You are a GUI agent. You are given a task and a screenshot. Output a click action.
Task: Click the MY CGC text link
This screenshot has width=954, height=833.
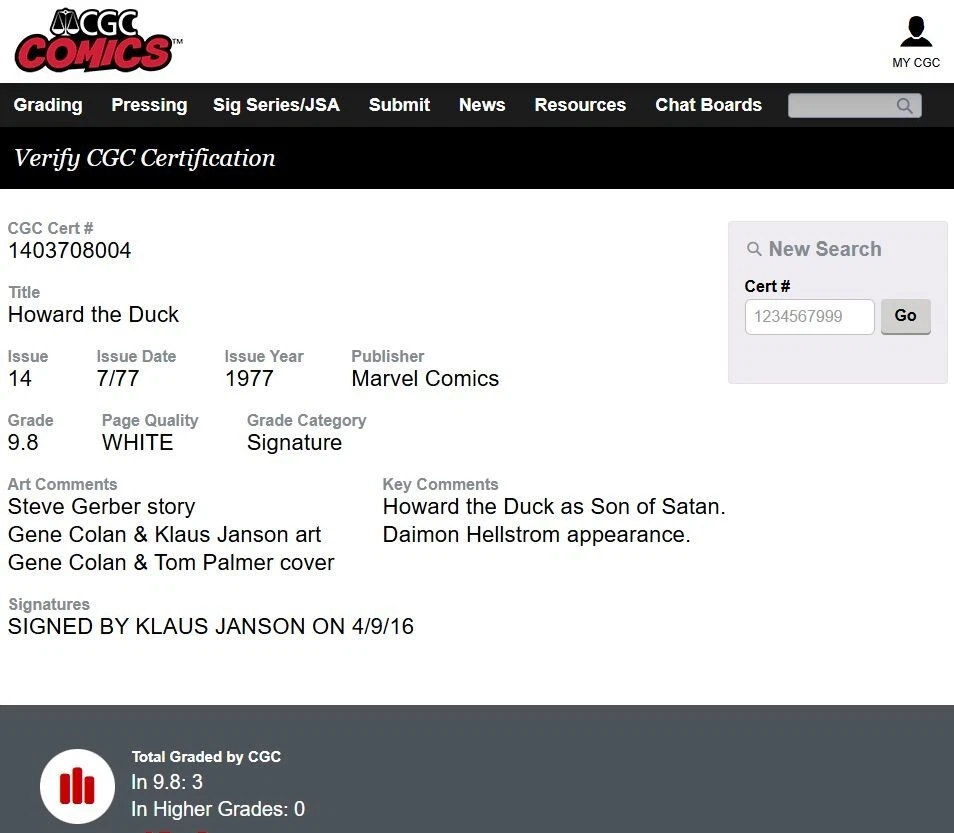[x=916, y=63]
